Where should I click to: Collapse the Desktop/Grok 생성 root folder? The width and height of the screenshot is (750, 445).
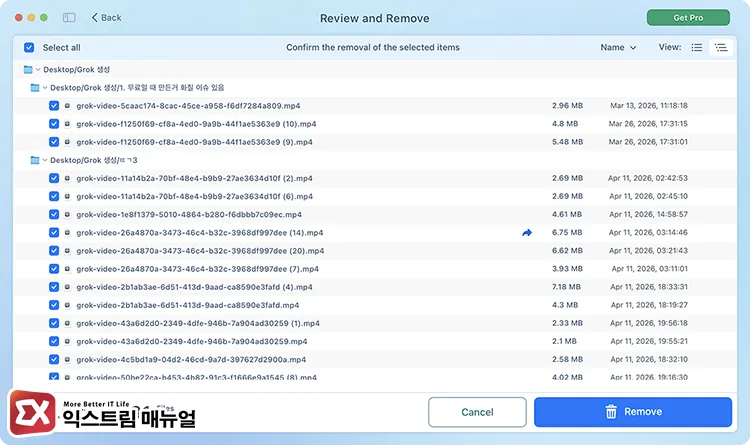coord(38,70)
